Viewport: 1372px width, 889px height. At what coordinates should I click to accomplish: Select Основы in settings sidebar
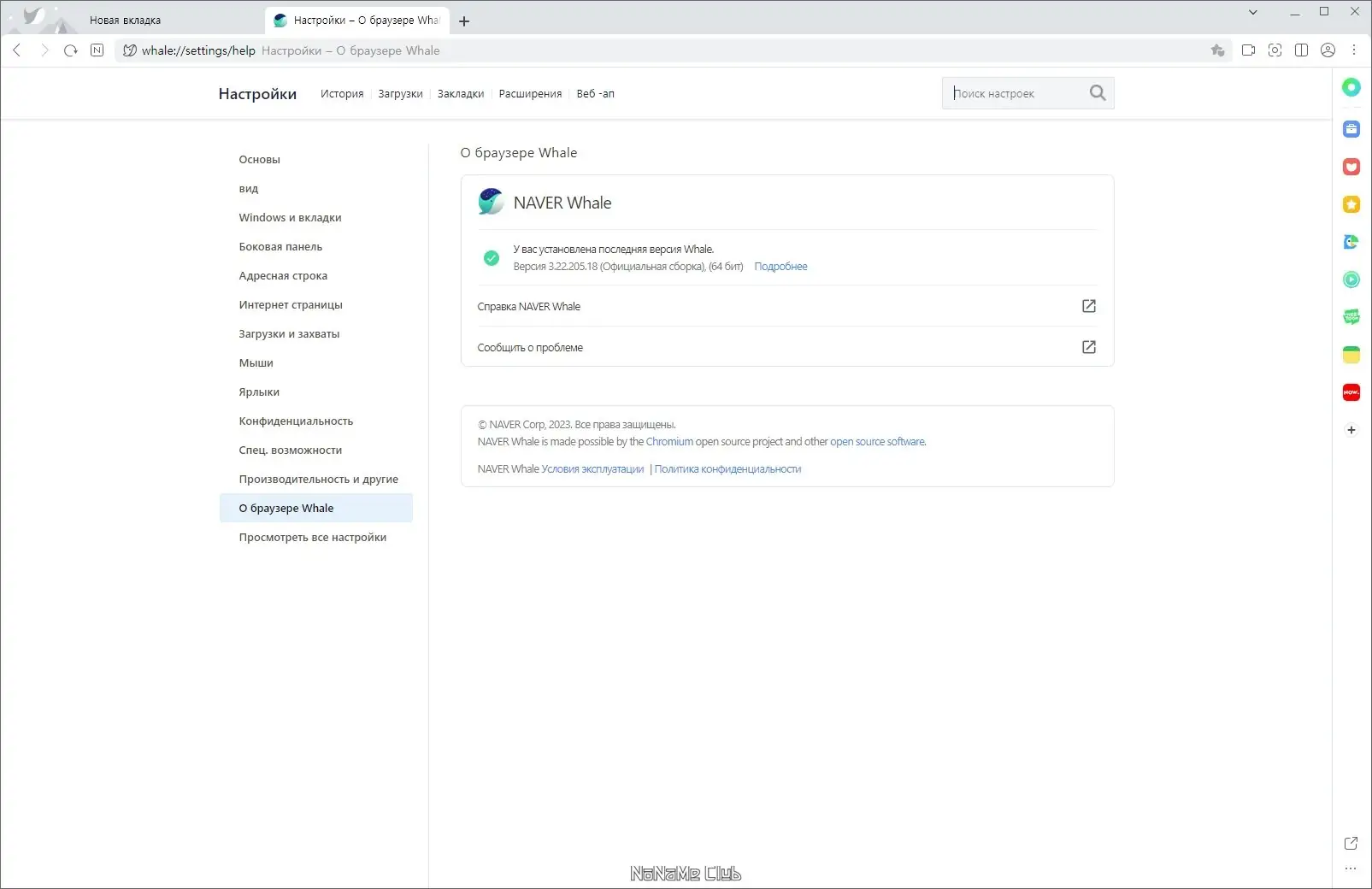(315, 160)
